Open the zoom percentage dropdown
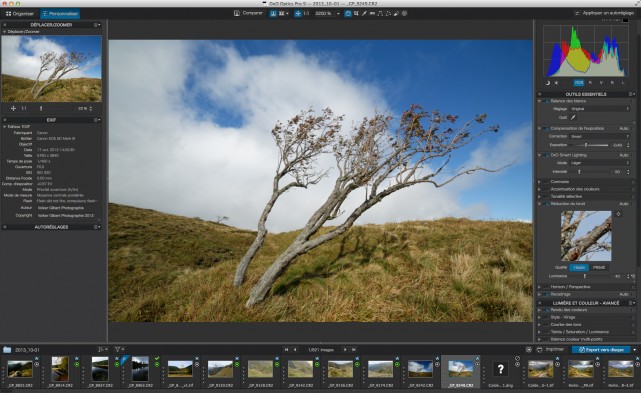The width and height of the screenshot is (641, 393). pyautogui.click(x=338, y=13)
